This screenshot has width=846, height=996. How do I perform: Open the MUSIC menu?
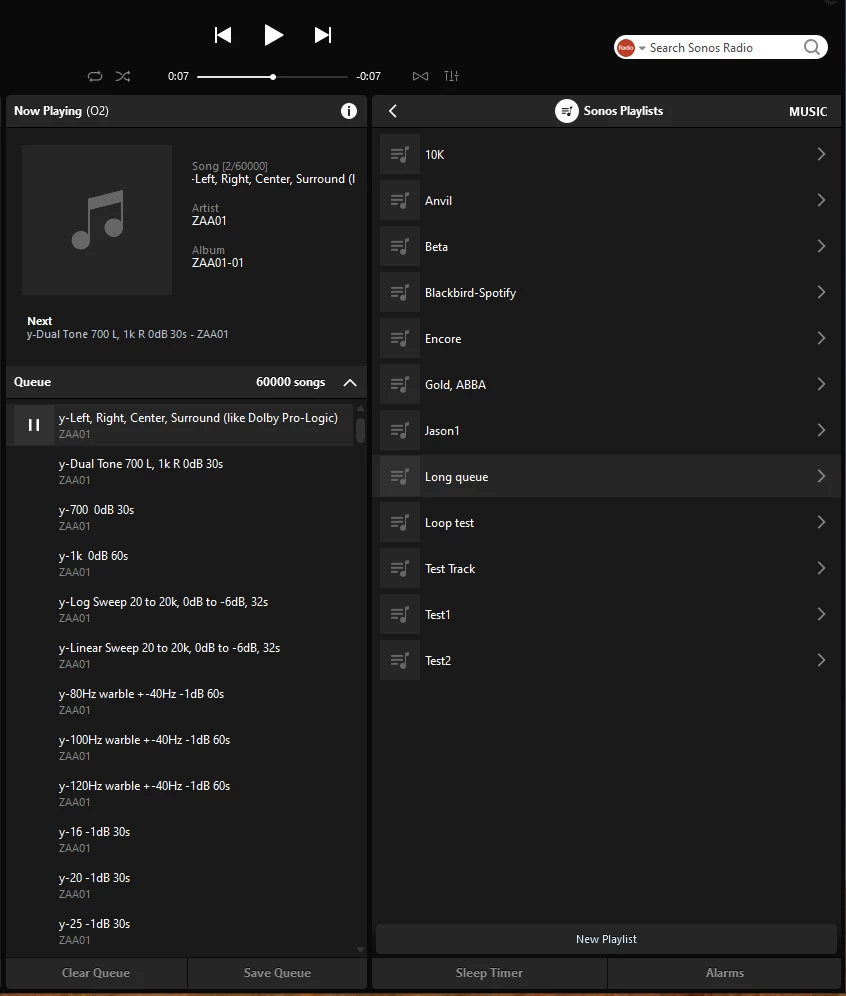(x=808, y=112)
